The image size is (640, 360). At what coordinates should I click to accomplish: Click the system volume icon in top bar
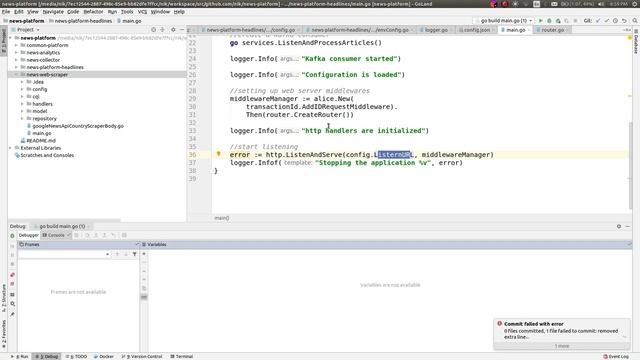pos(601,4)
